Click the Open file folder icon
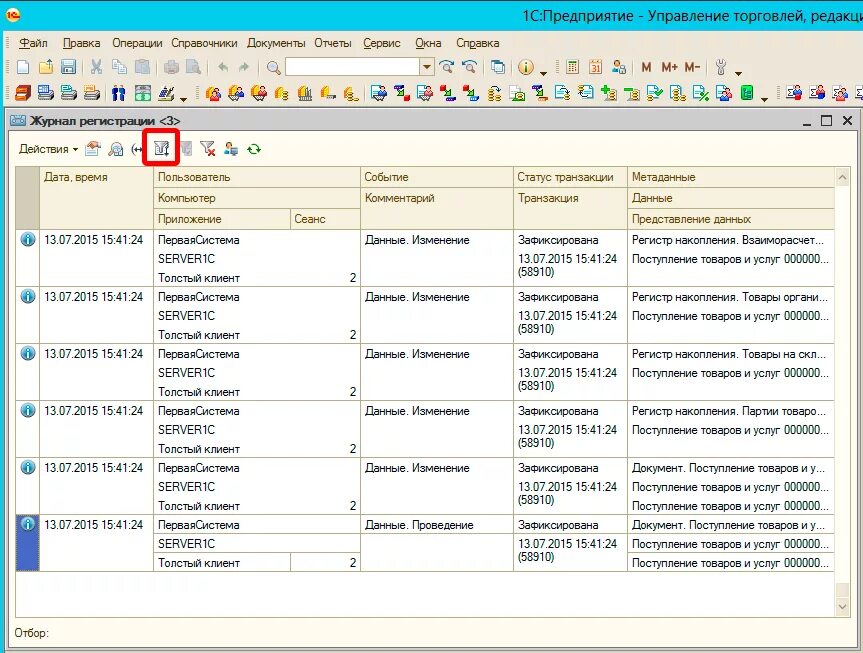This screenshot has height=653, width=863. click(x=46, y=67)
